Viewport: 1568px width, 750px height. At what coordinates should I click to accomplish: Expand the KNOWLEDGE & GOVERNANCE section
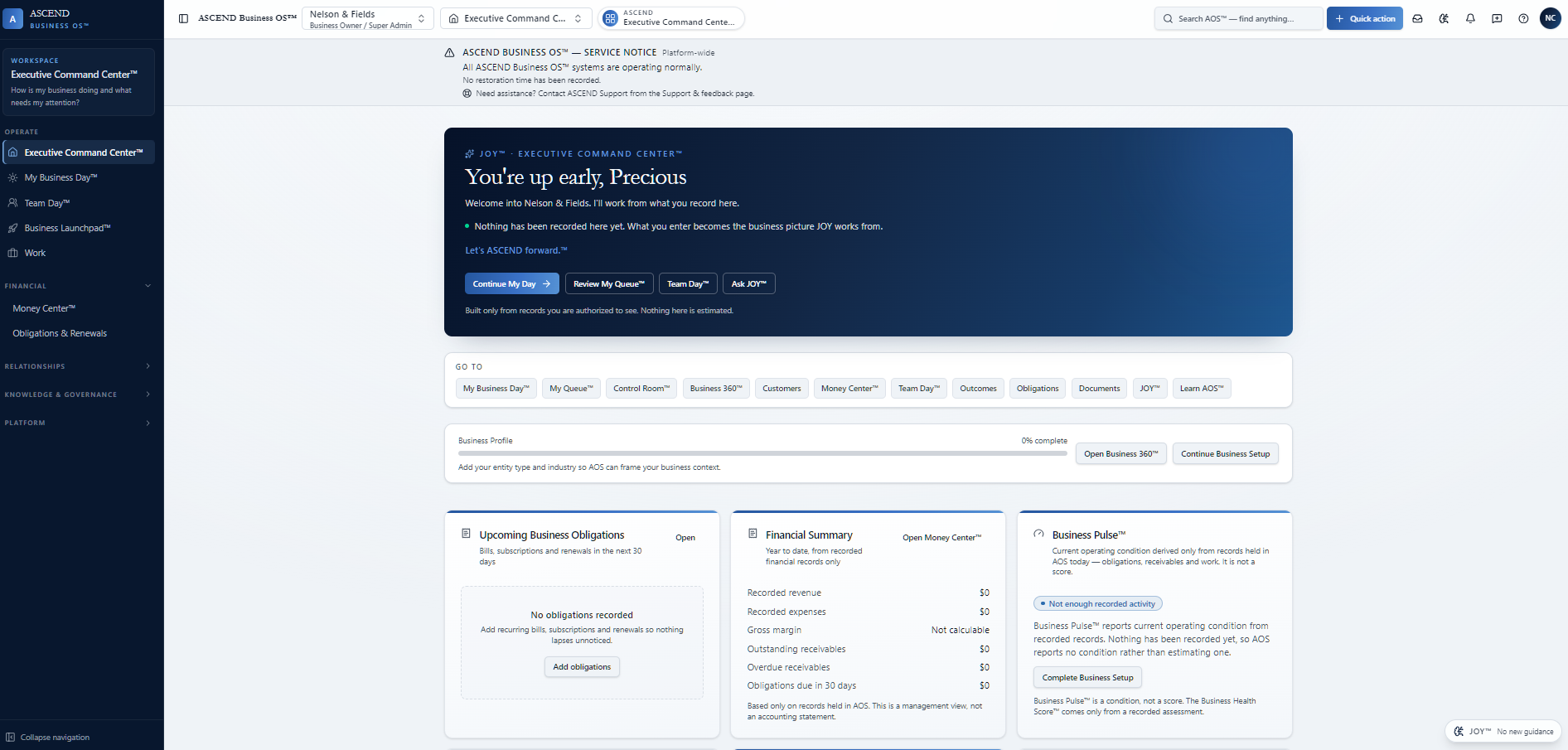point(77,394)
